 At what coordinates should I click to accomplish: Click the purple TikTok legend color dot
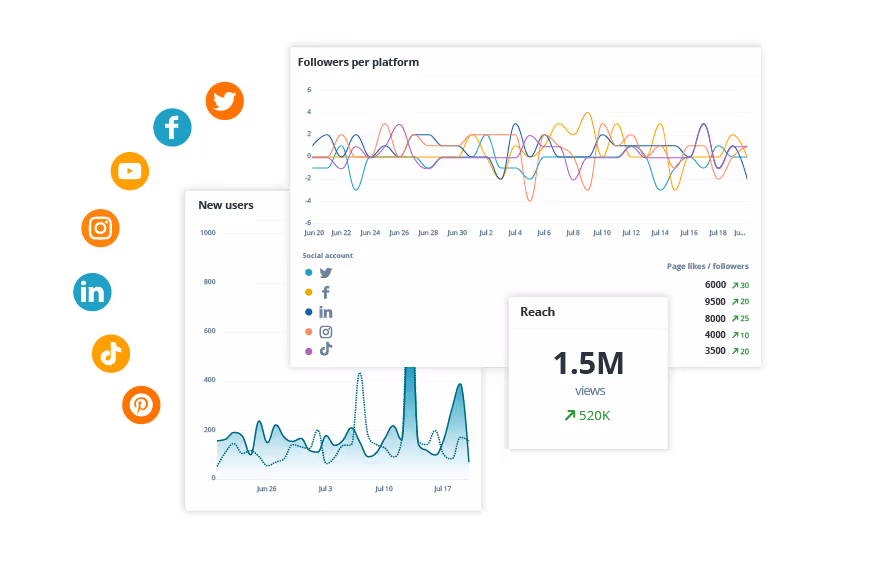click(309, 351)
